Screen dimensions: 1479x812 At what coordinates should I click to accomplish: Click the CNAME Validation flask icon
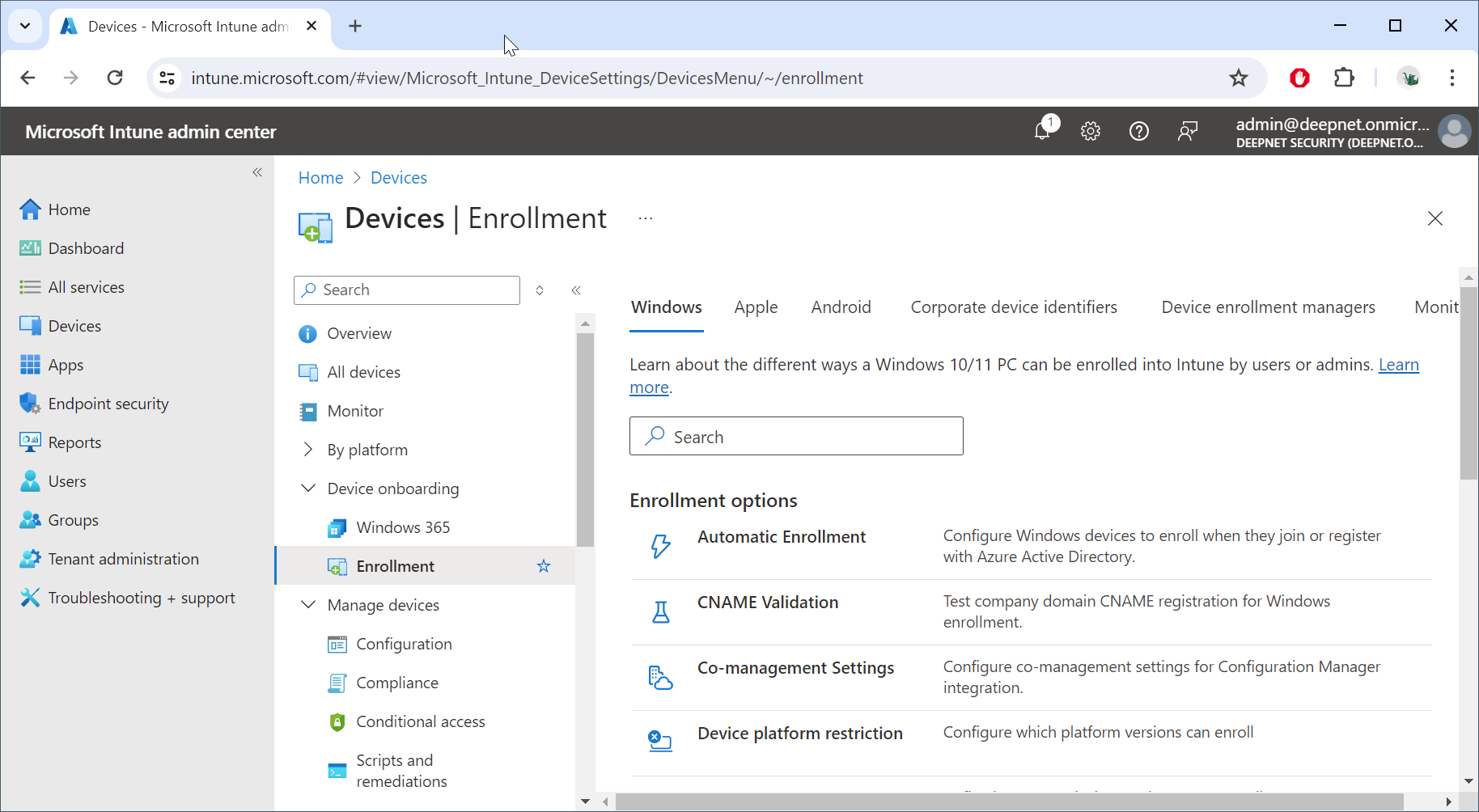pyautogui.click(x=661, y=612)
